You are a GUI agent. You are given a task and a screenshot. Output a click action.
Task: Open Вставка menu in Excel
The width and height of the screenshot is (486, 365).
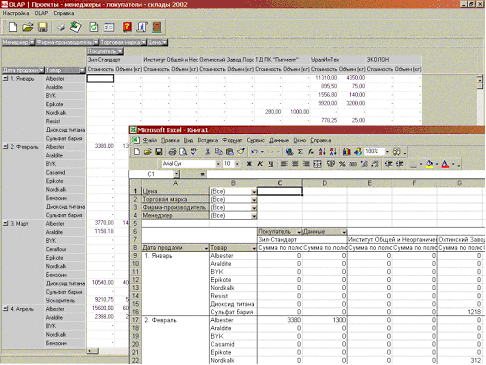click(x=207, y=140)
